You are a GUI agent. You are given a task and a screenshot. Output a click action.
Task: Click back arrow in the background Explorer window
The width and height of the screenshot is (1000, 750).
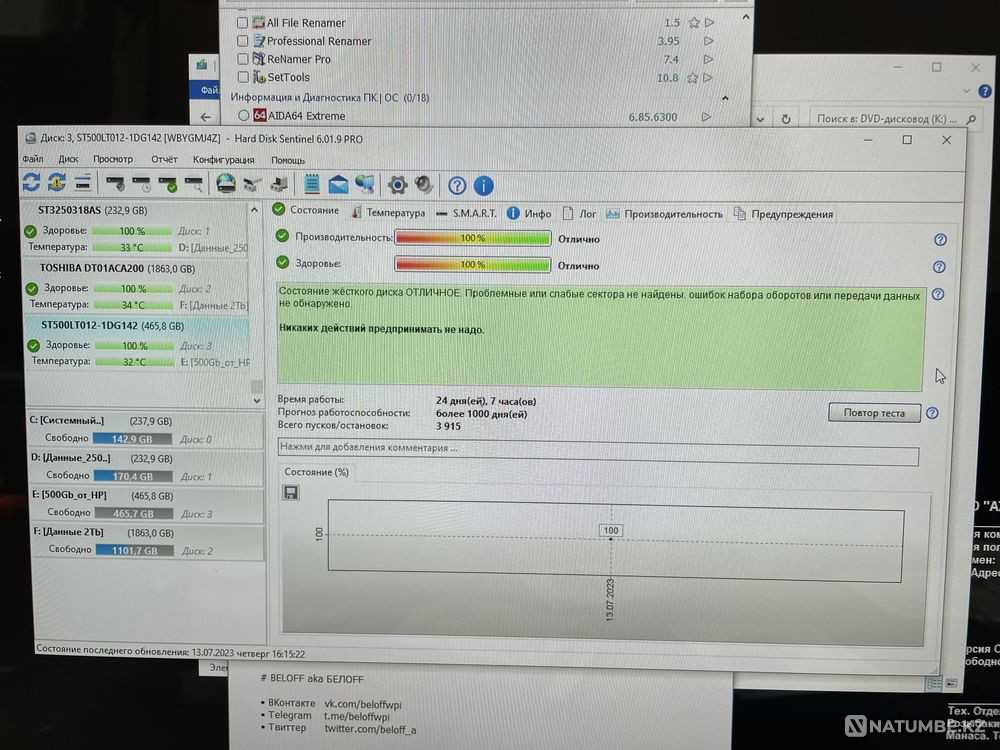205,117
